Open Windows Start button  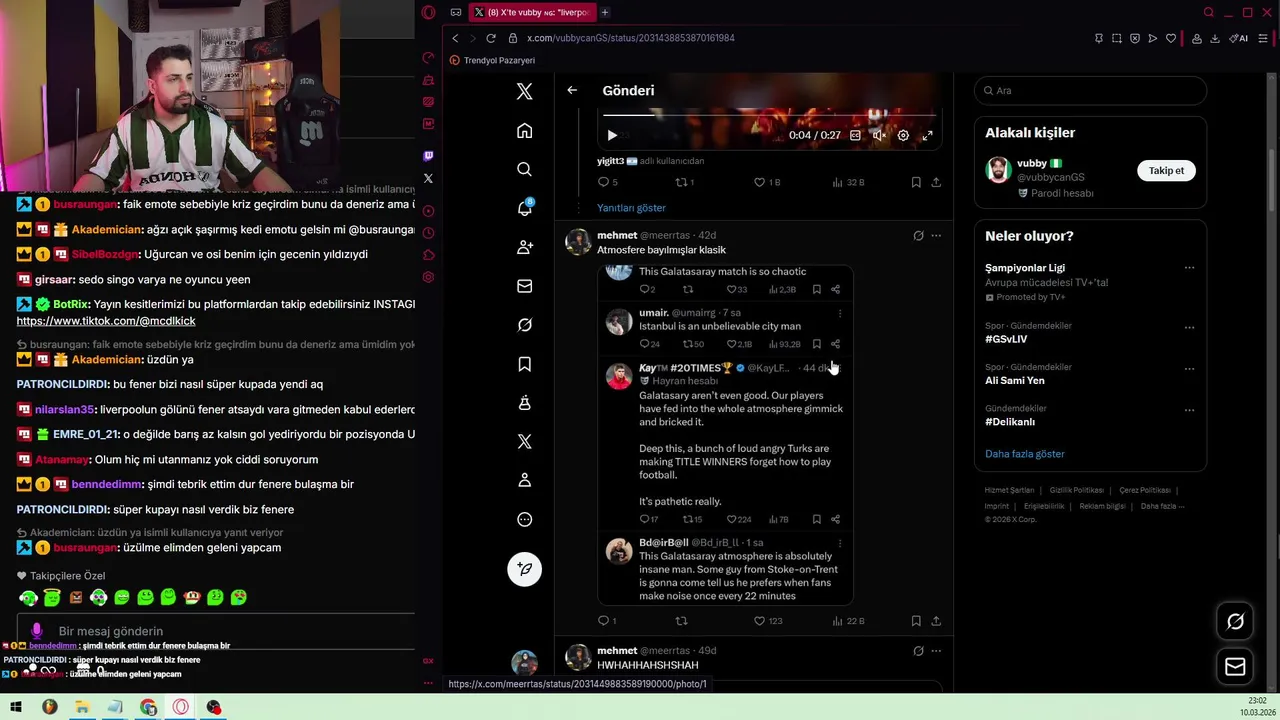16,707
